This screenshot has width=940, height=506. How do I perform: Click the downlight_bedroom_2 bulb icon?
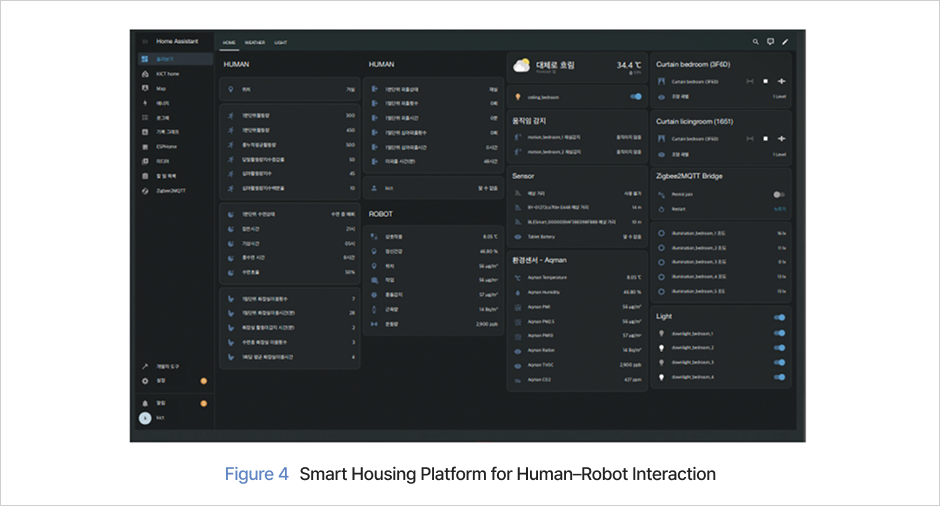(661, 348)
